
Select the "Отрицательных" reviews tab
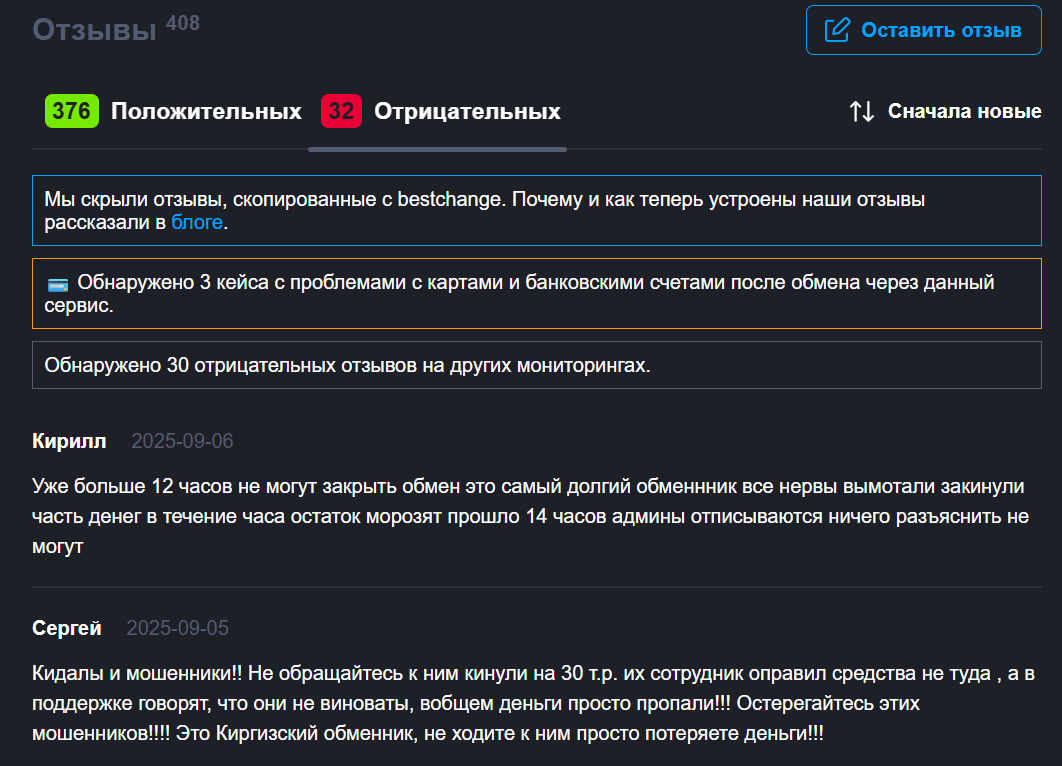tap(467, 111)
